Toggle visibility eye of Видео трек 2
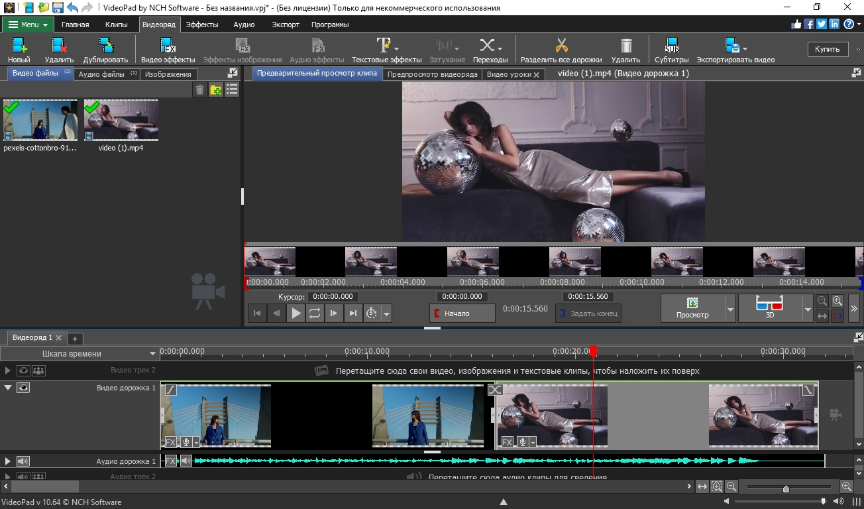Viewport: 864px width, 509px height. [x=23, y=370]
